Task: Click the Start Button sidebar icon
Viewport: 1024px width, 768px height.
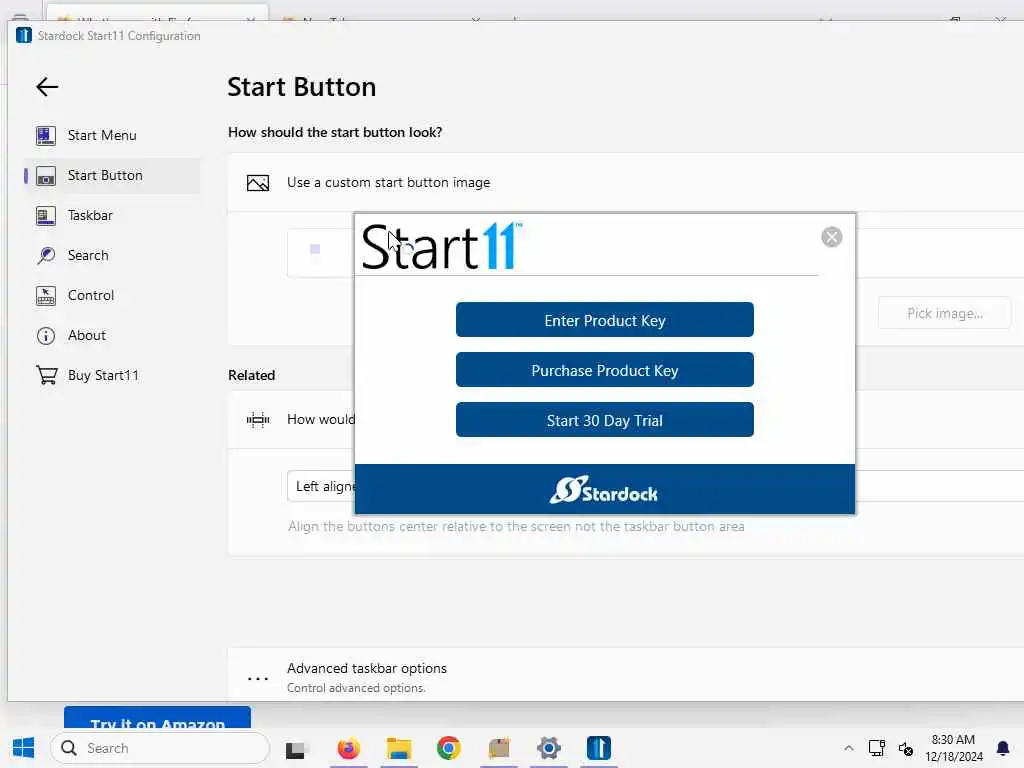Action: click(46, 176)
